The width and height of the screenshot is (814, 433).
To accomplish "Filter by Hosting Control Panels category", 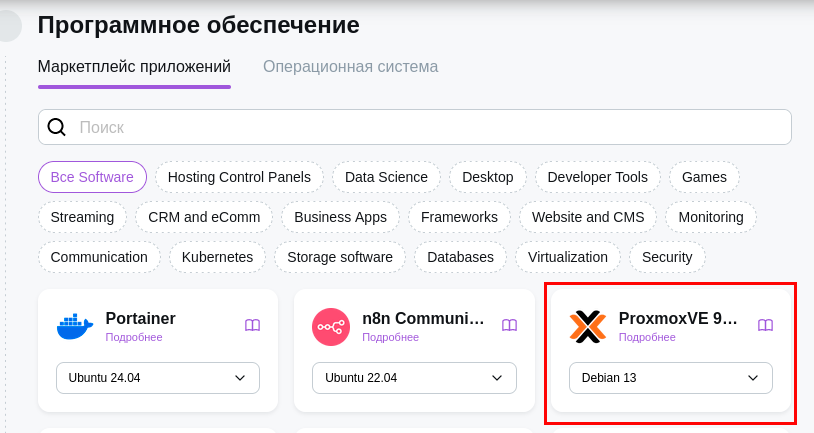I will 239,177.
